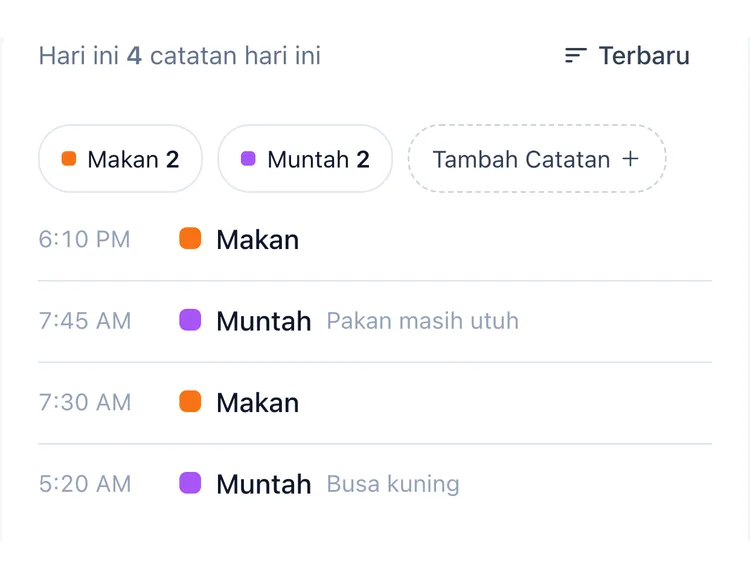Image resolution: width=750 pixels, height=579 pixels.
Task: Click the note Pakan masih utuh
Action: click(x=422, y=321)
